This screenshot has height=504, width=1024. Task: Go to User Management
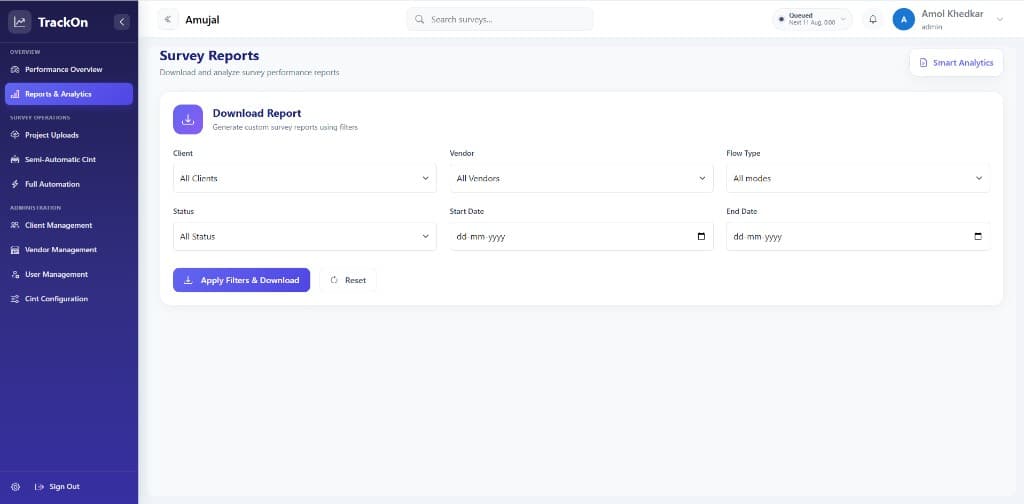pos(69,275)
